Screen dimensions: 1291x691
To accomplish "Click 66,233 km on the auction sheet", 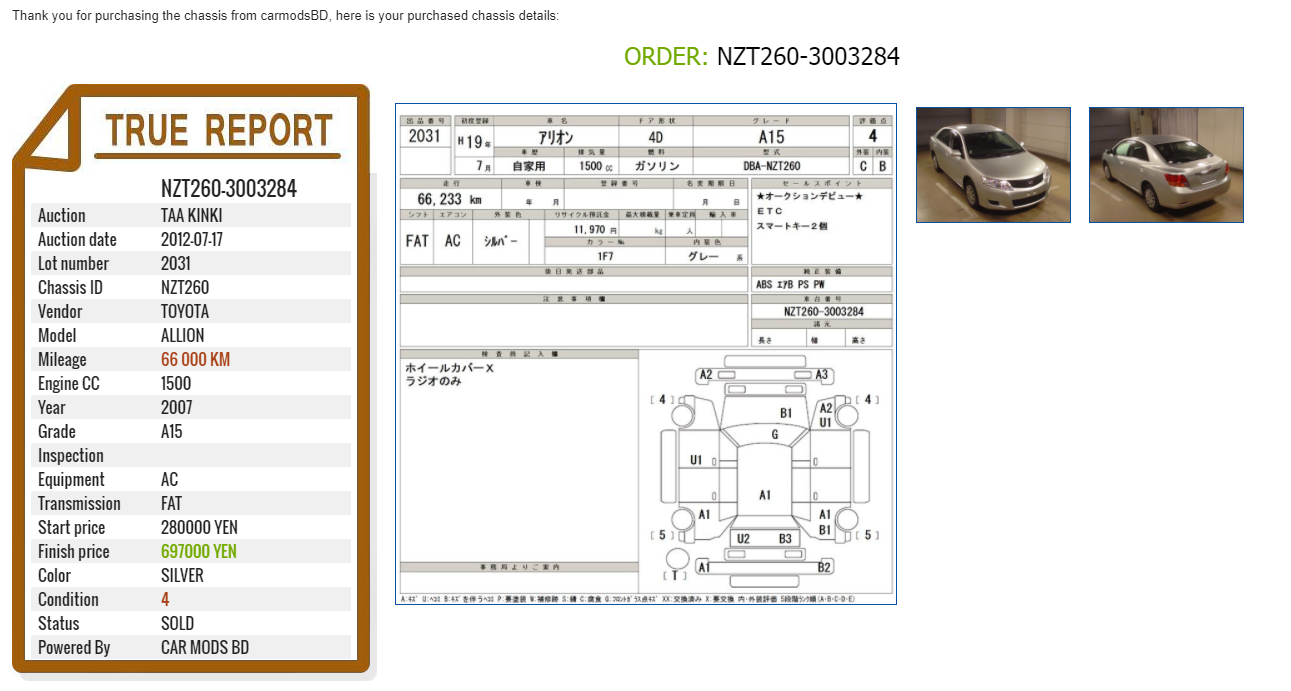I will [449, 200].
